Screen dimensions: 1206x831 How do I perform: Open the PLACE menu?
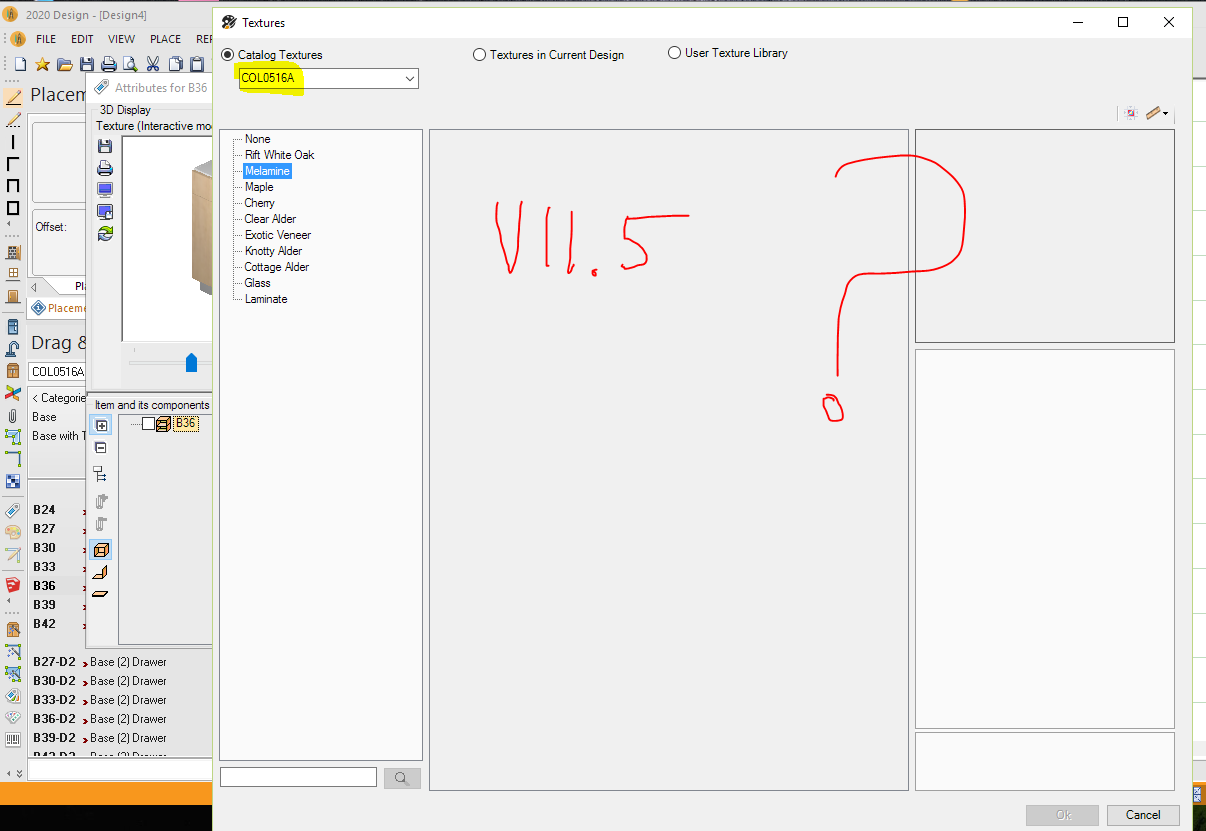[165, 39]
